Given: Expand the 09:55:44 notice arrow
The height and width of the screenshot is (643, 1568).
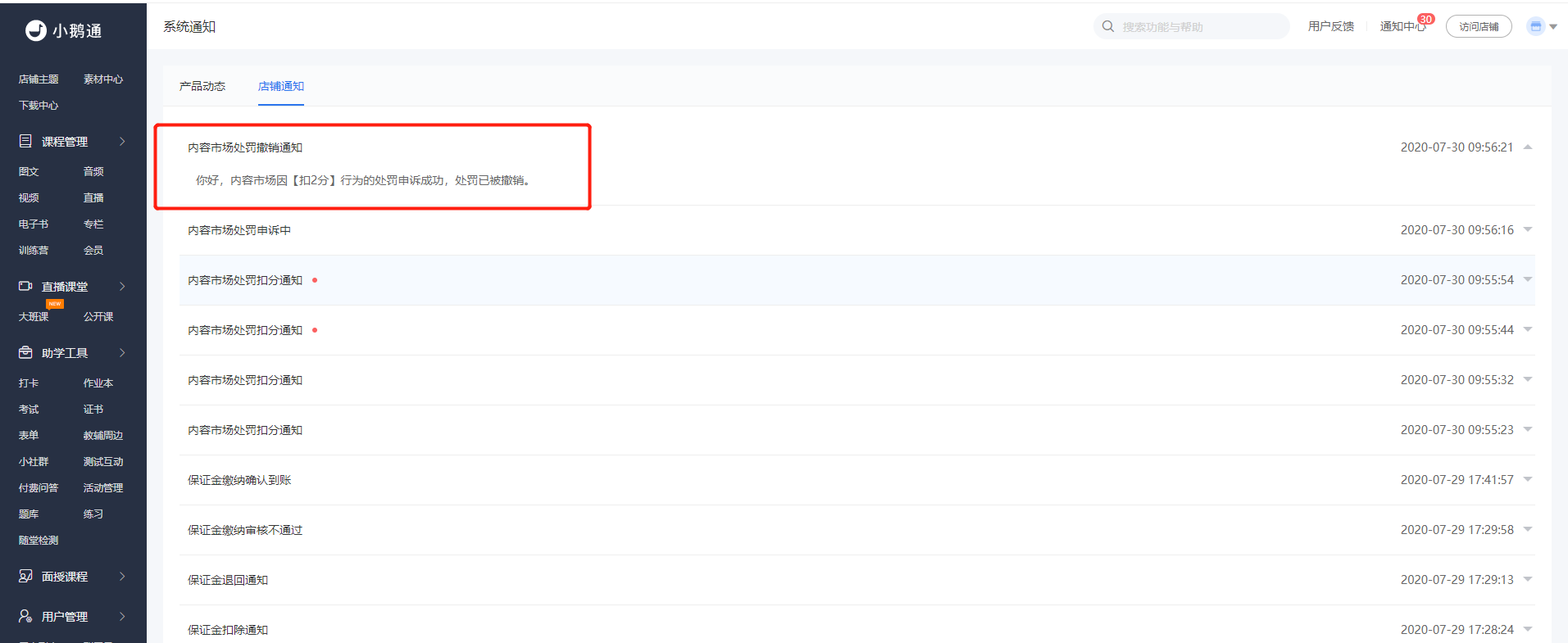Looking at the screenshot, I should (1528, 329).
